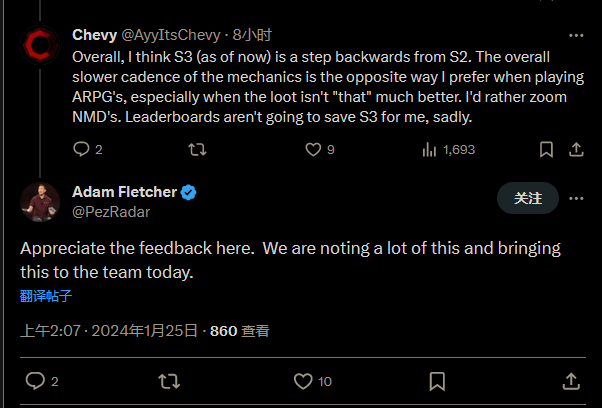Viewport: 602px width, 408px height.
Task: Share Chevy's post
Action: click(575, 149)
